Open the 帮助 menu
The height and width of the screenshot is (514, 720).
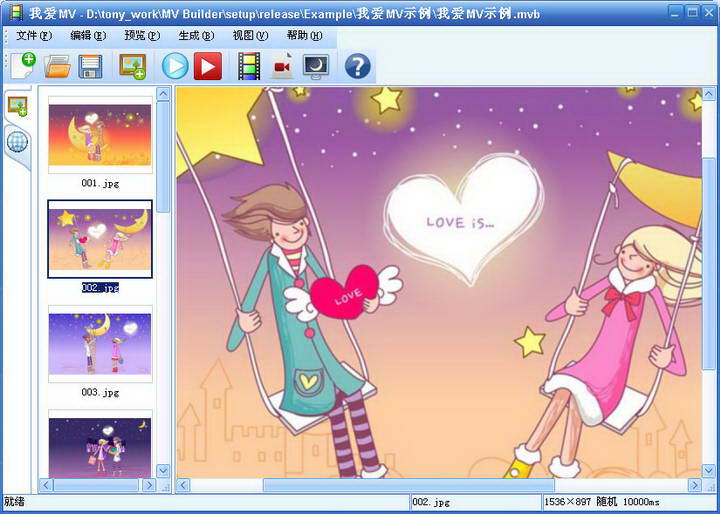click(304, 35)
